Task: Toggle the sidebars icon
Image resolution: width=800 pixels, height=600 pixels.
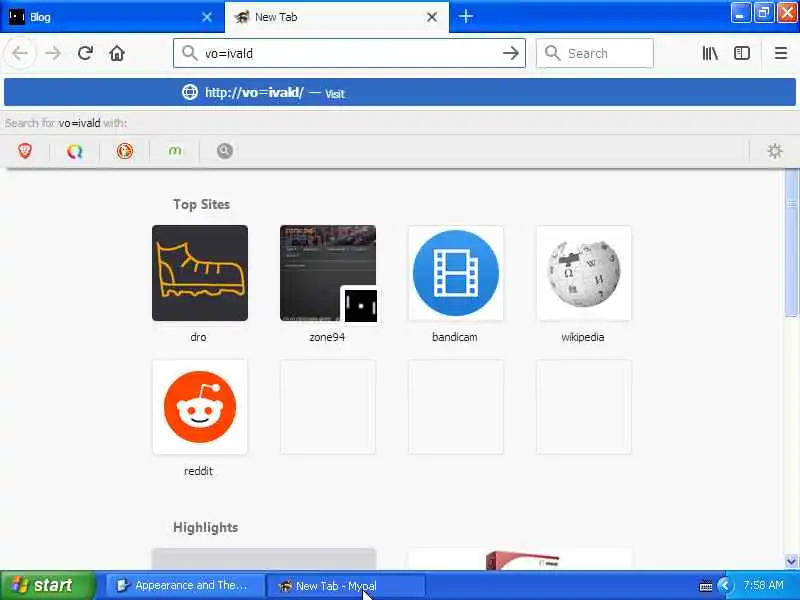Action: tap(742, 53)
